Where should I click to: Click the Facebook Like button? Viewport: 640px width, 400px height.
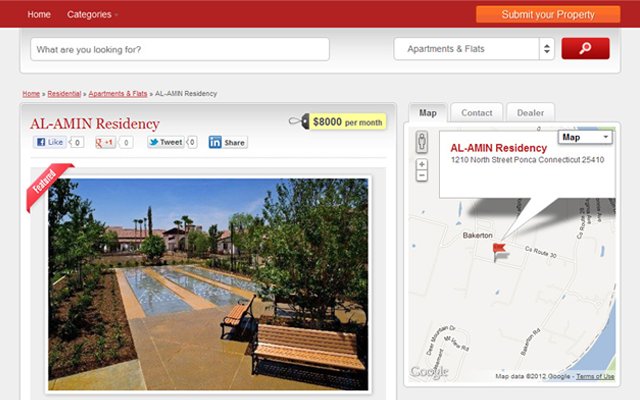[x=50, y=142]
